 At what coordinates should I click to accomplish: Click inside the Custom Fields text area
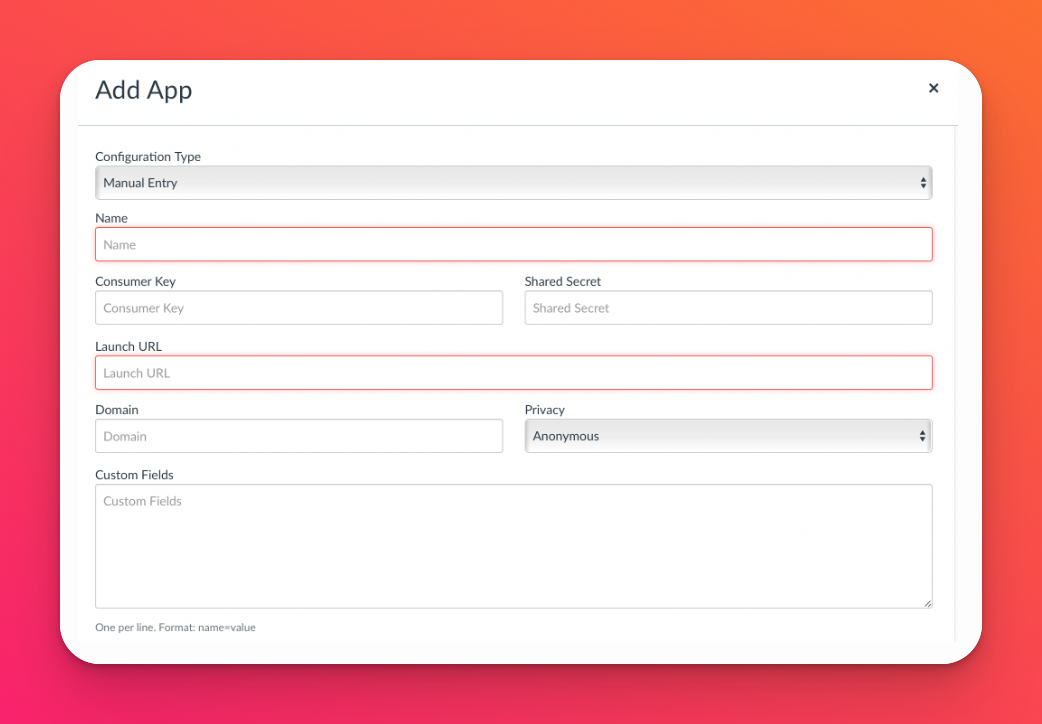pos(514,546)
